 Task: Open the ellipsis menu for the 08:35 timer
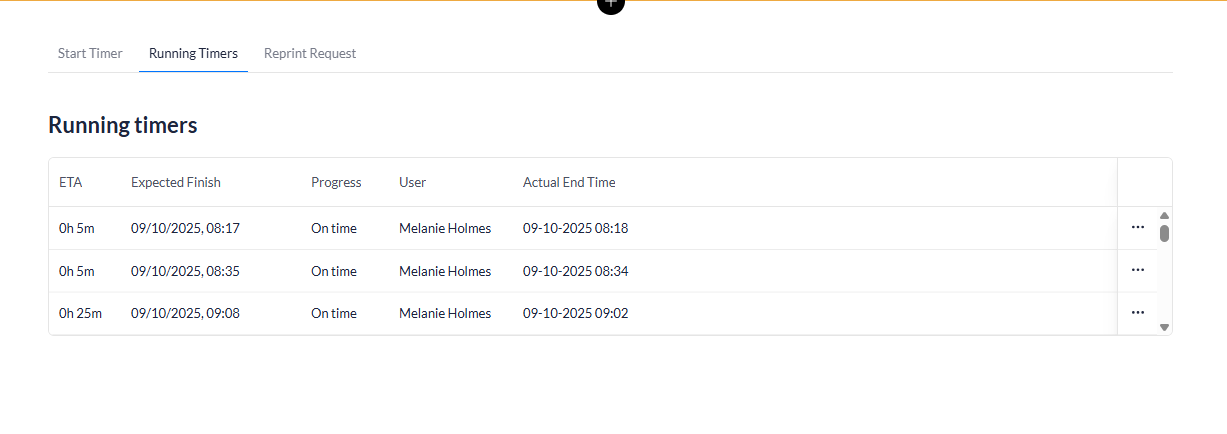tap(1137, 270)
